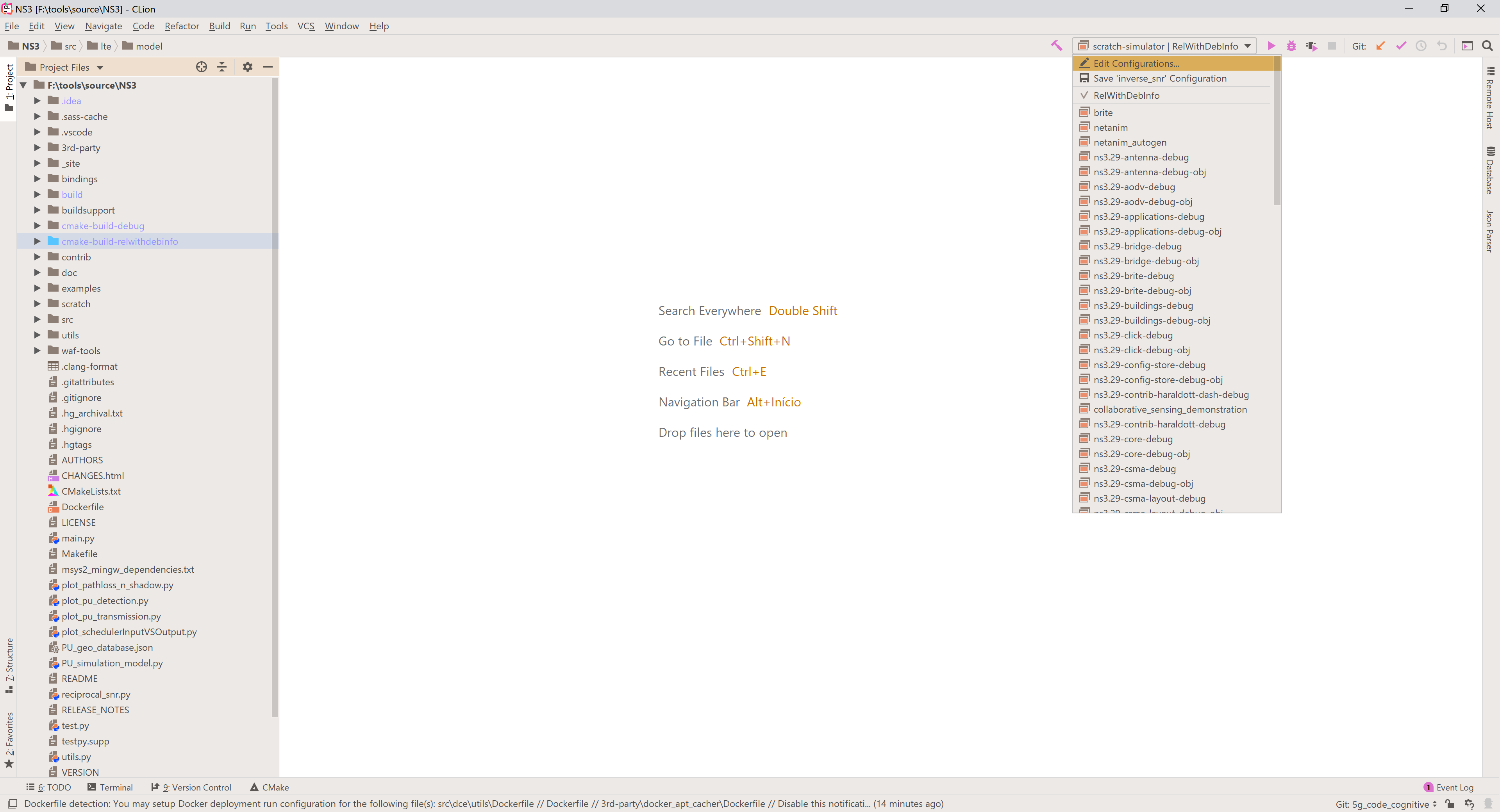Open the Project Files view dropdown

pyautogui.click(x=100, y=68)
